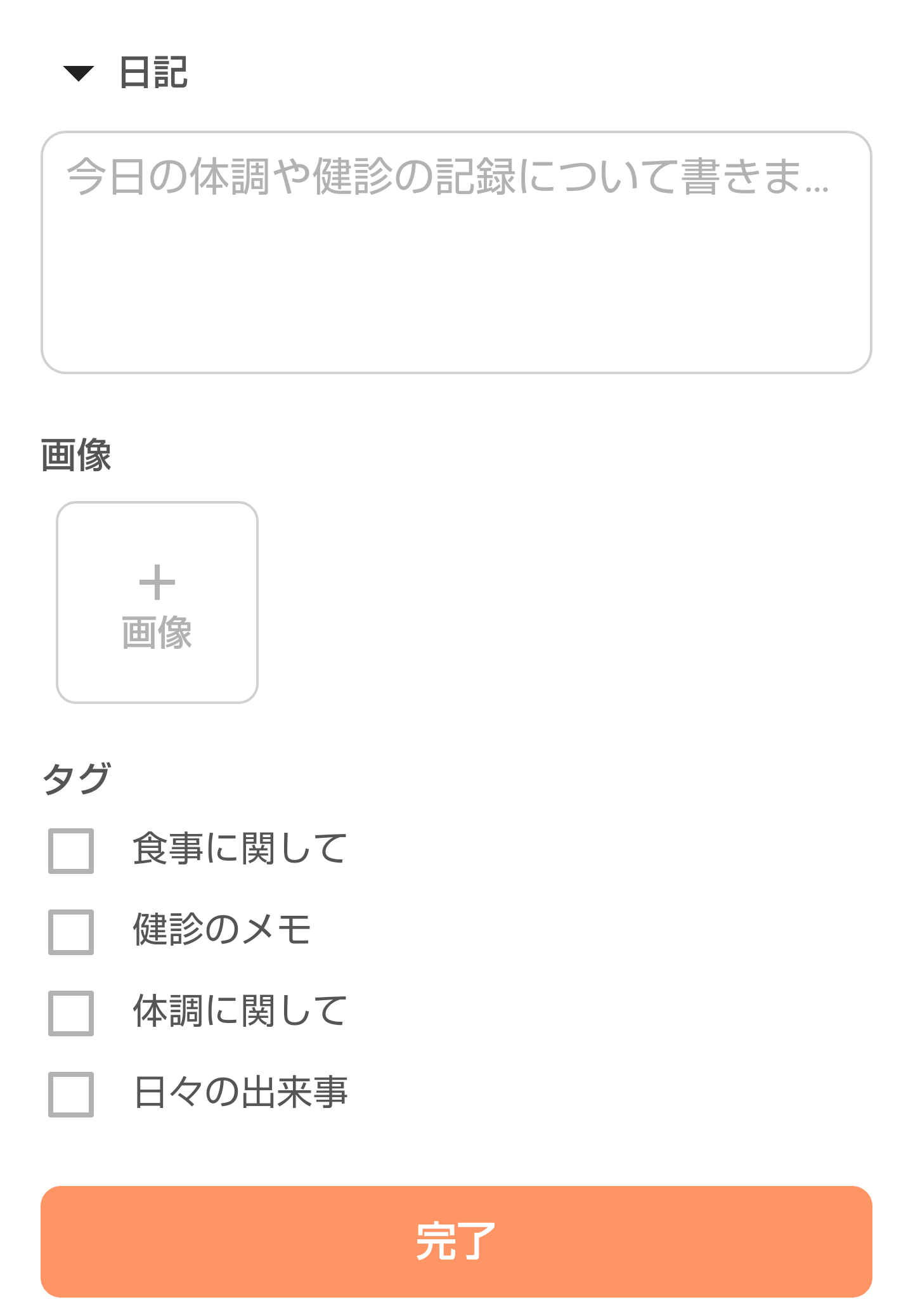
Task: Click the タグ section heading
Action: 76,778
